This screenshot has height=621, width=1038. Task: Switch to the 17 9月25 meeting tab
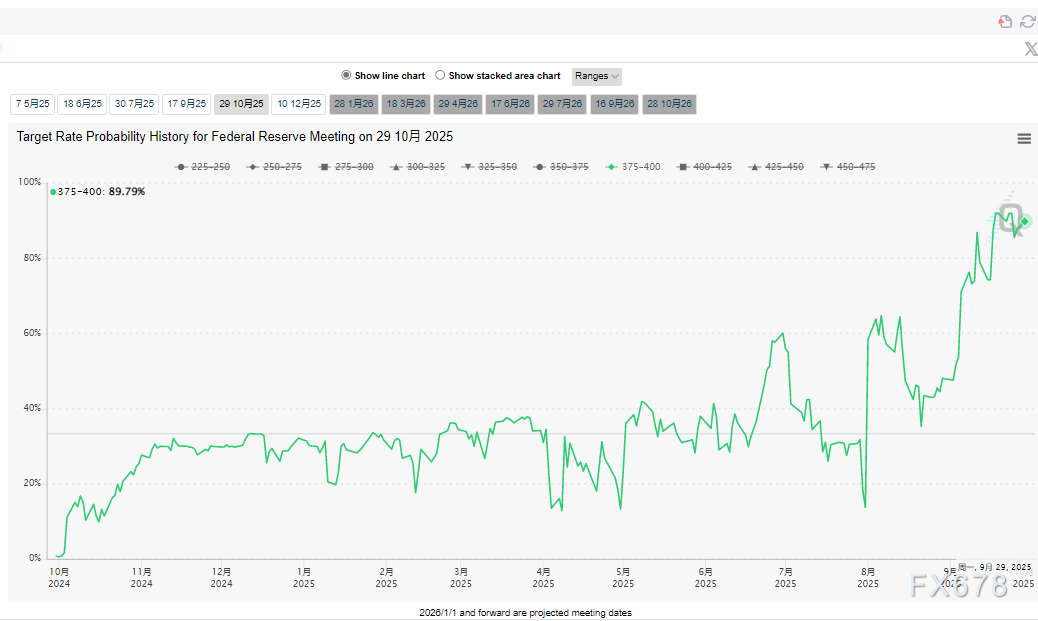[187, 104]
